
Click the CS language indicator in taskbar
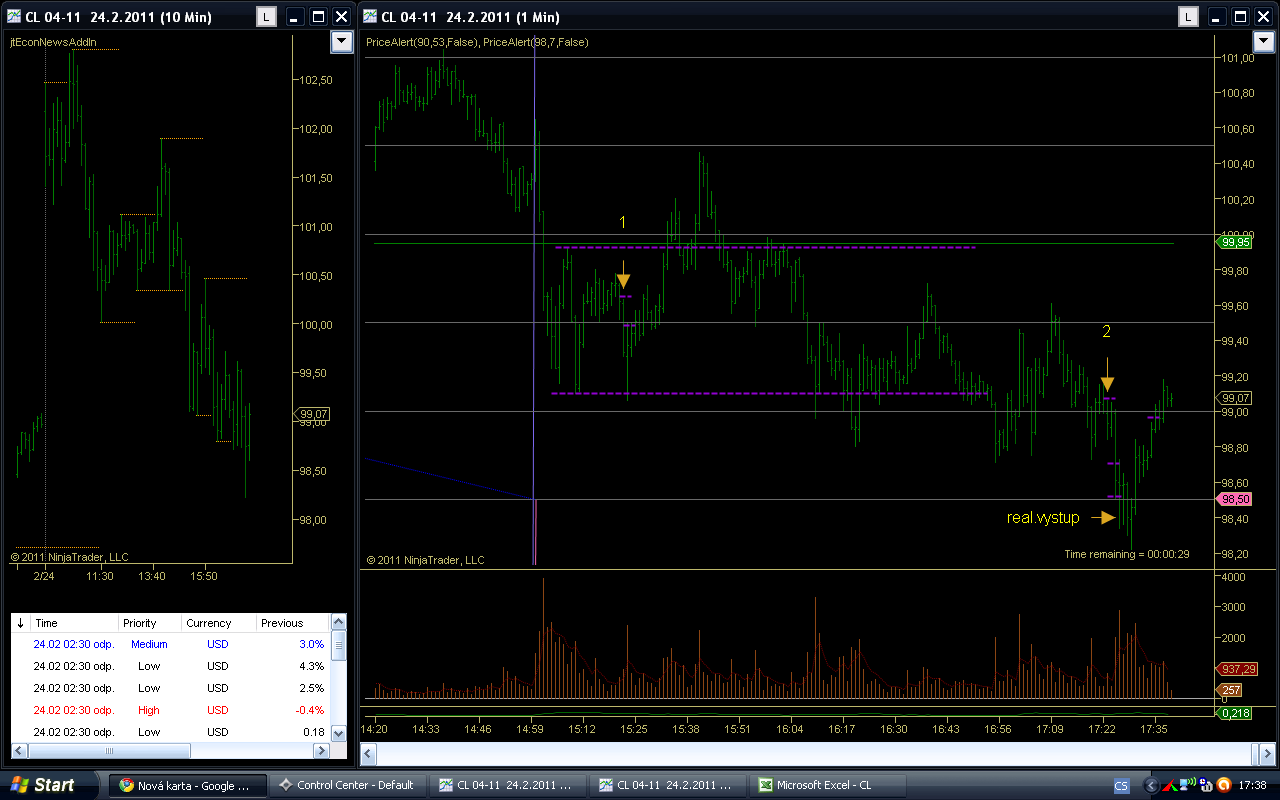(x=1121, y=785)
